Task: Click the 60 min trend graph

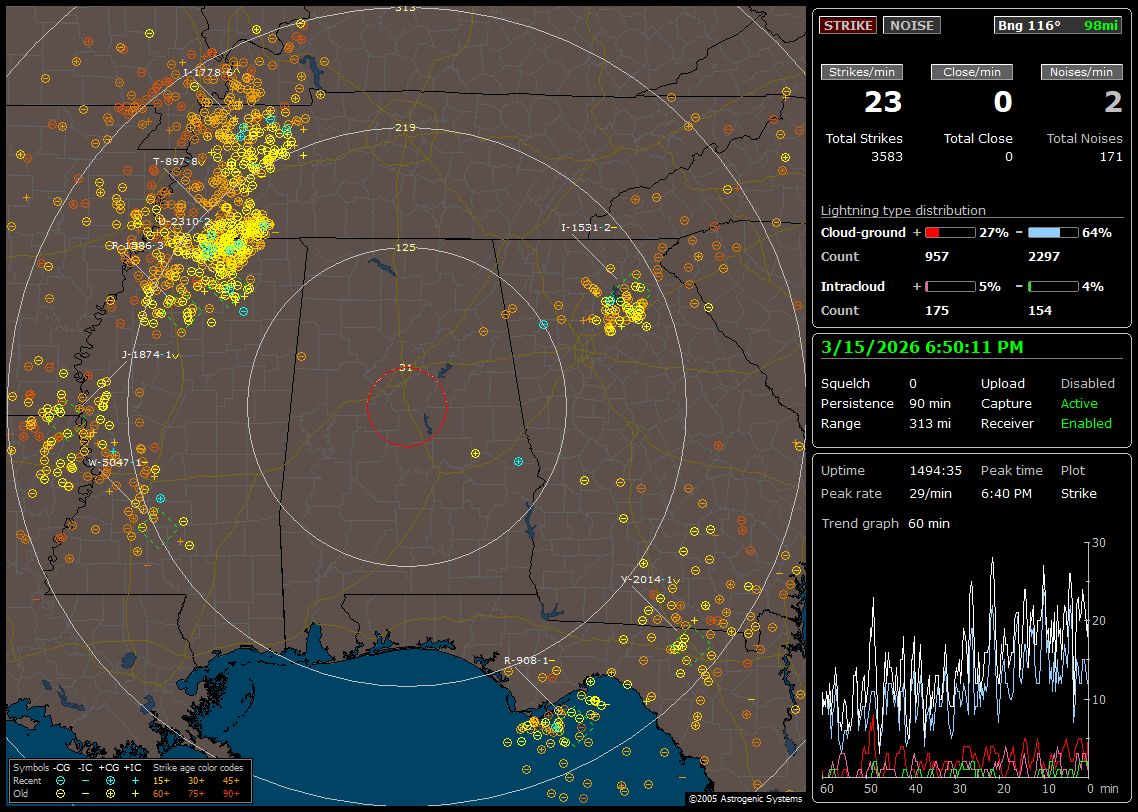Action: click(x=955, y=660)
